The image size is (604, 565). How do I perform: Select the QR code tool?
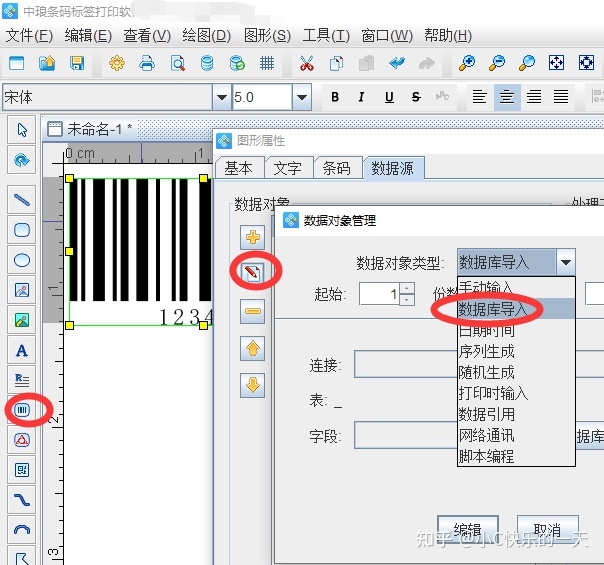click(x=22, y=470)
